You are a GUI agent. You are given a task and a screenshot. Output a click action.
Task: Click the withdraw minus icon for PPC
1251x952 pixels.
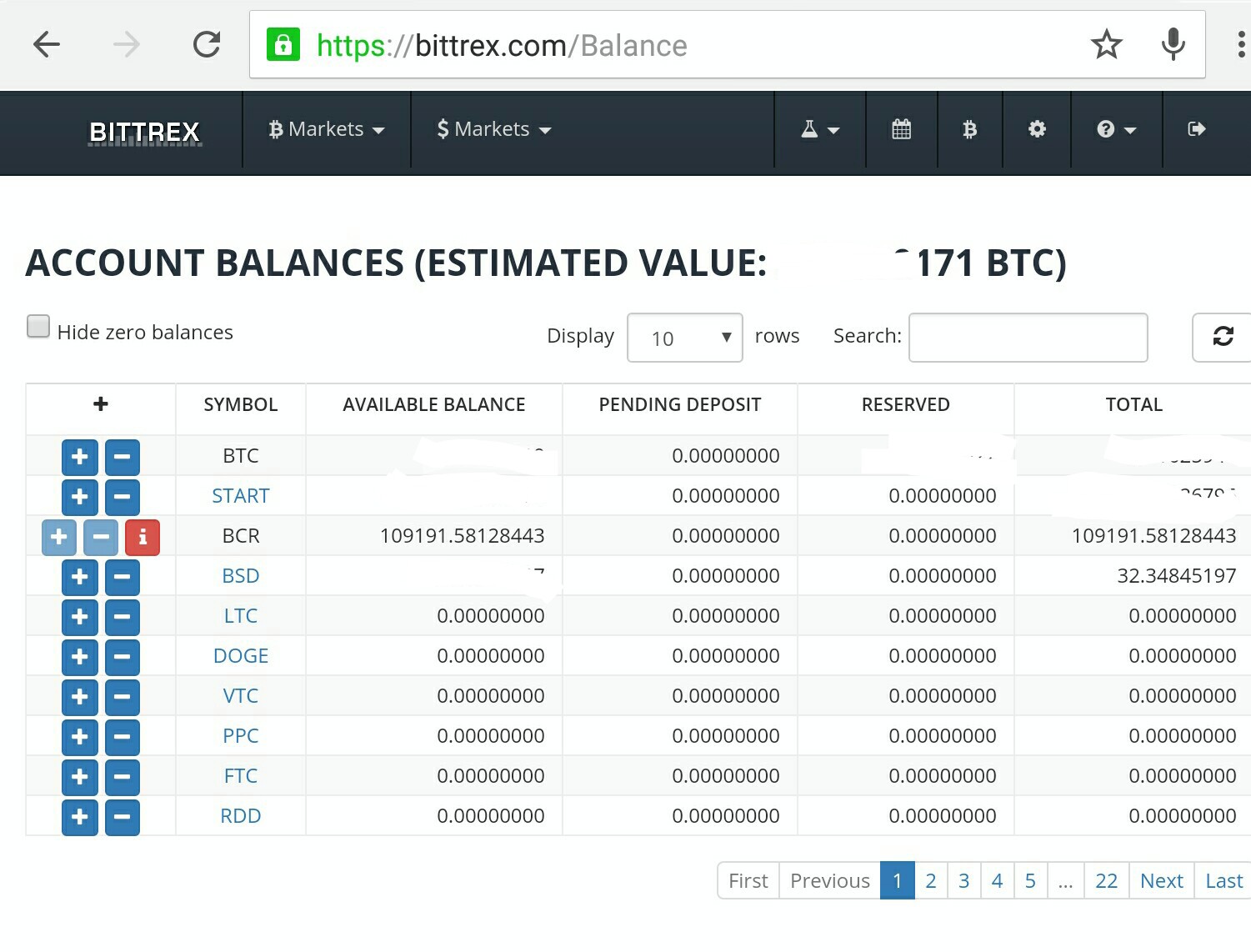(122, 737)
